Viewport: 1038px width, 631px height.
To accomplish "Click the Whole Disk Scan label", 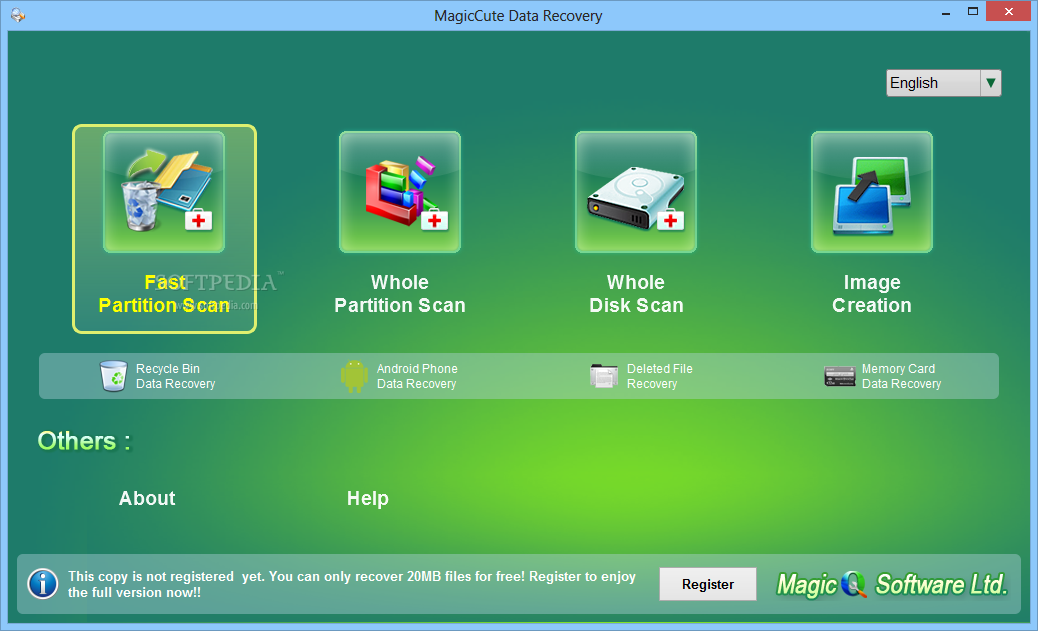I will tap(636, 294).
